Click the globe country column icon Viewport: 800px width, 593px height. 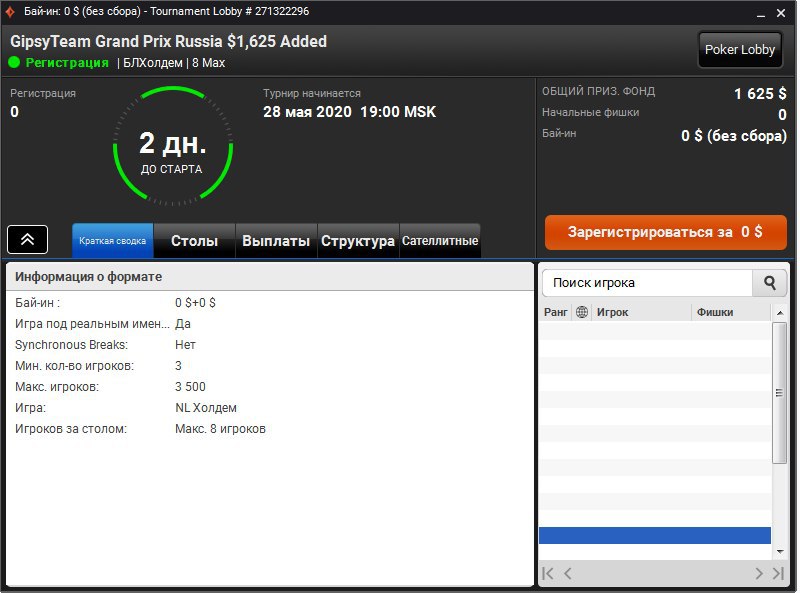[x=582, y=312]
